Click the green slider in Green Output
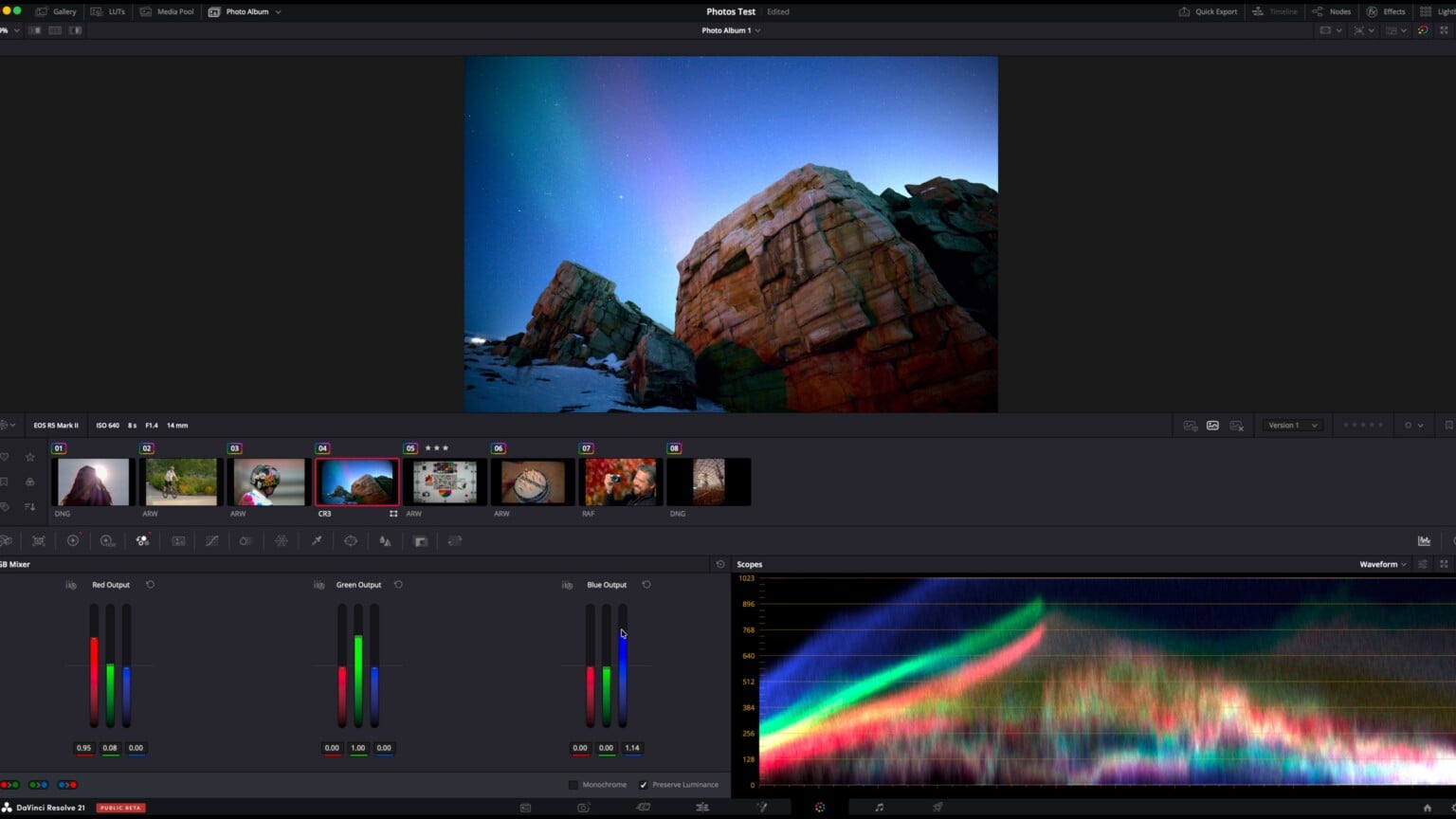 point(358,666)
